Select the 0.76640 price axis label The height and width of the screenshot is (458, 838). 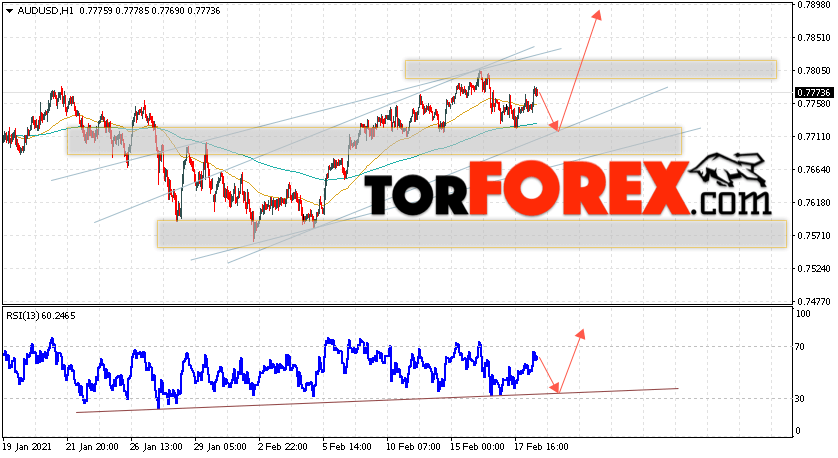814,170
